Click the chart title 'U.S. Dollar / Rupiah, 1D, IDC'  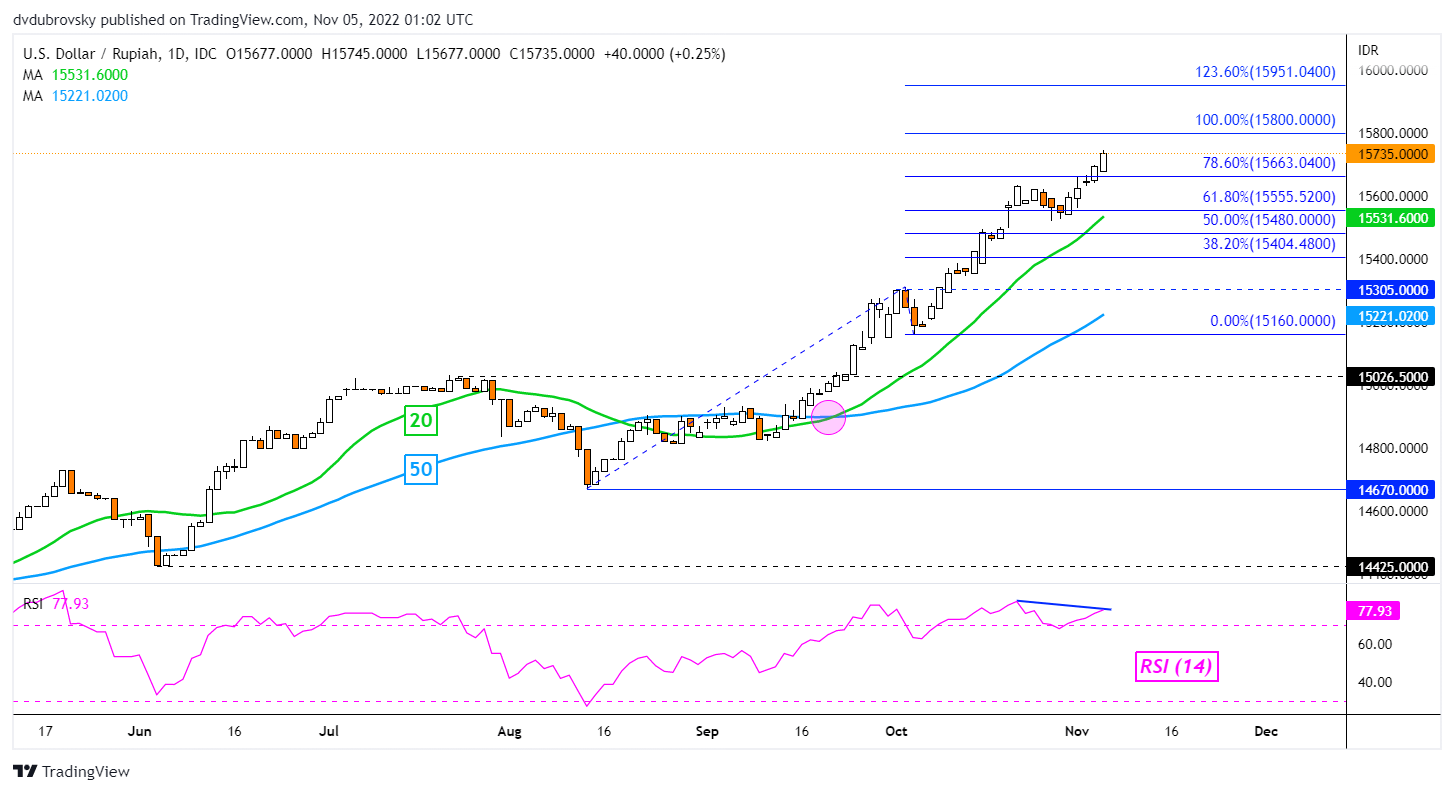118,54
